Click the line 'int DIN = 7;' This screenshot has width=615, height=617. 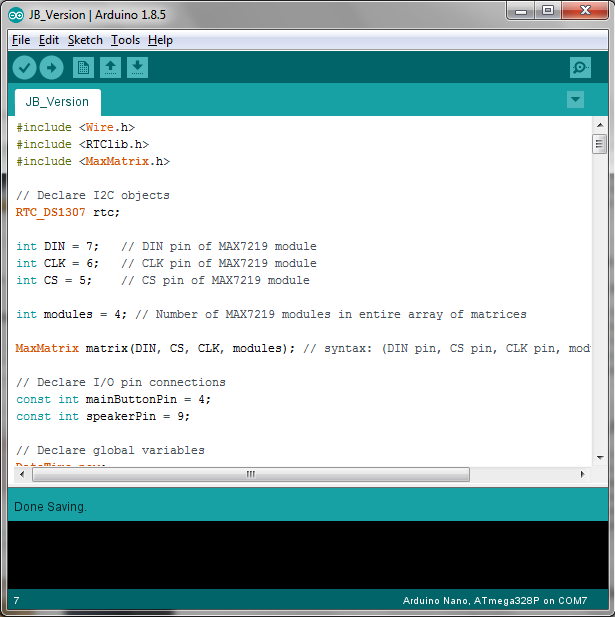click(x=57, y=246)
